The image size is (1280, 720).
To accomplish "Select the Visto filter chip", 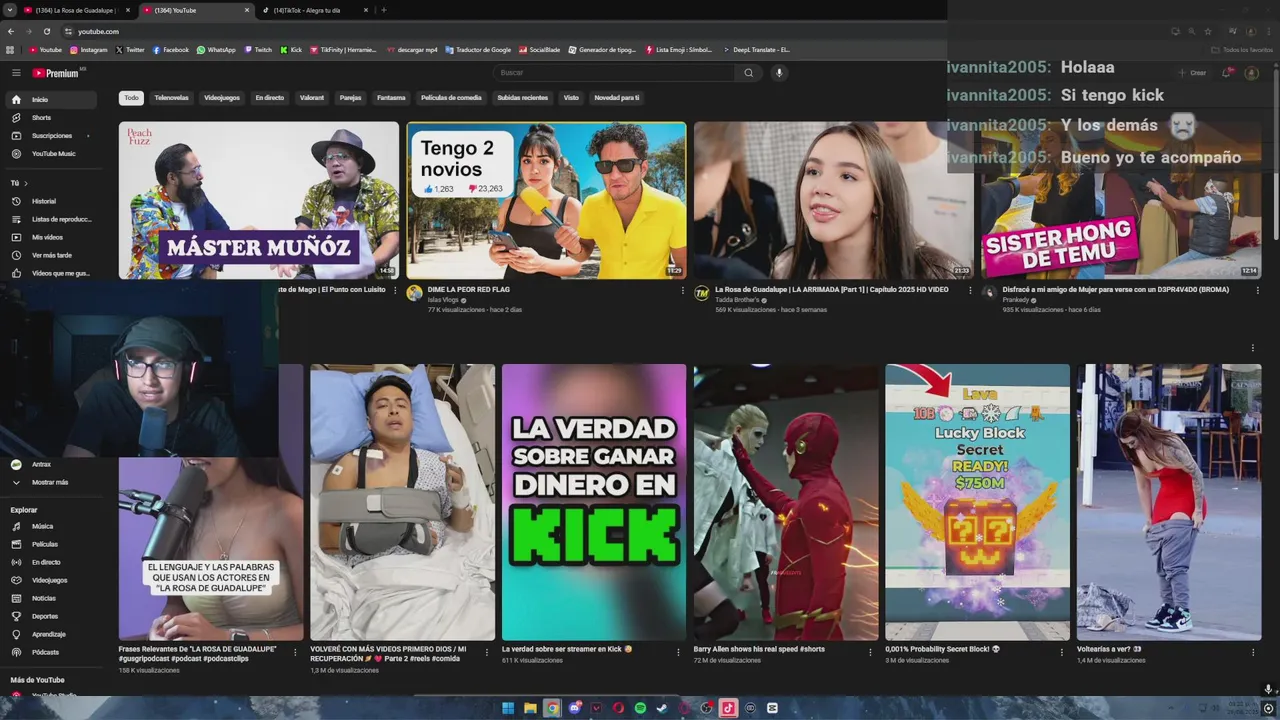I will 571,98.
